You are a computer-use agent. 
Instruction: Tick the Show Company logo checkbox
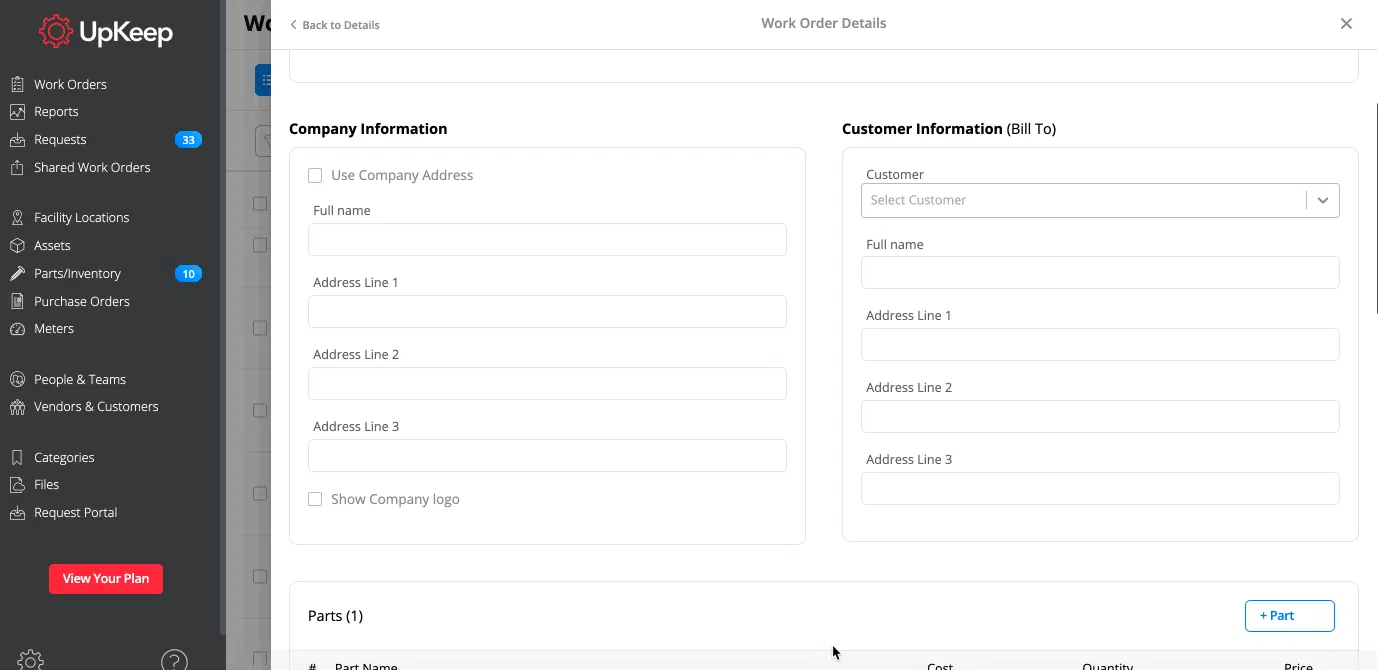[x=315, y=499]
